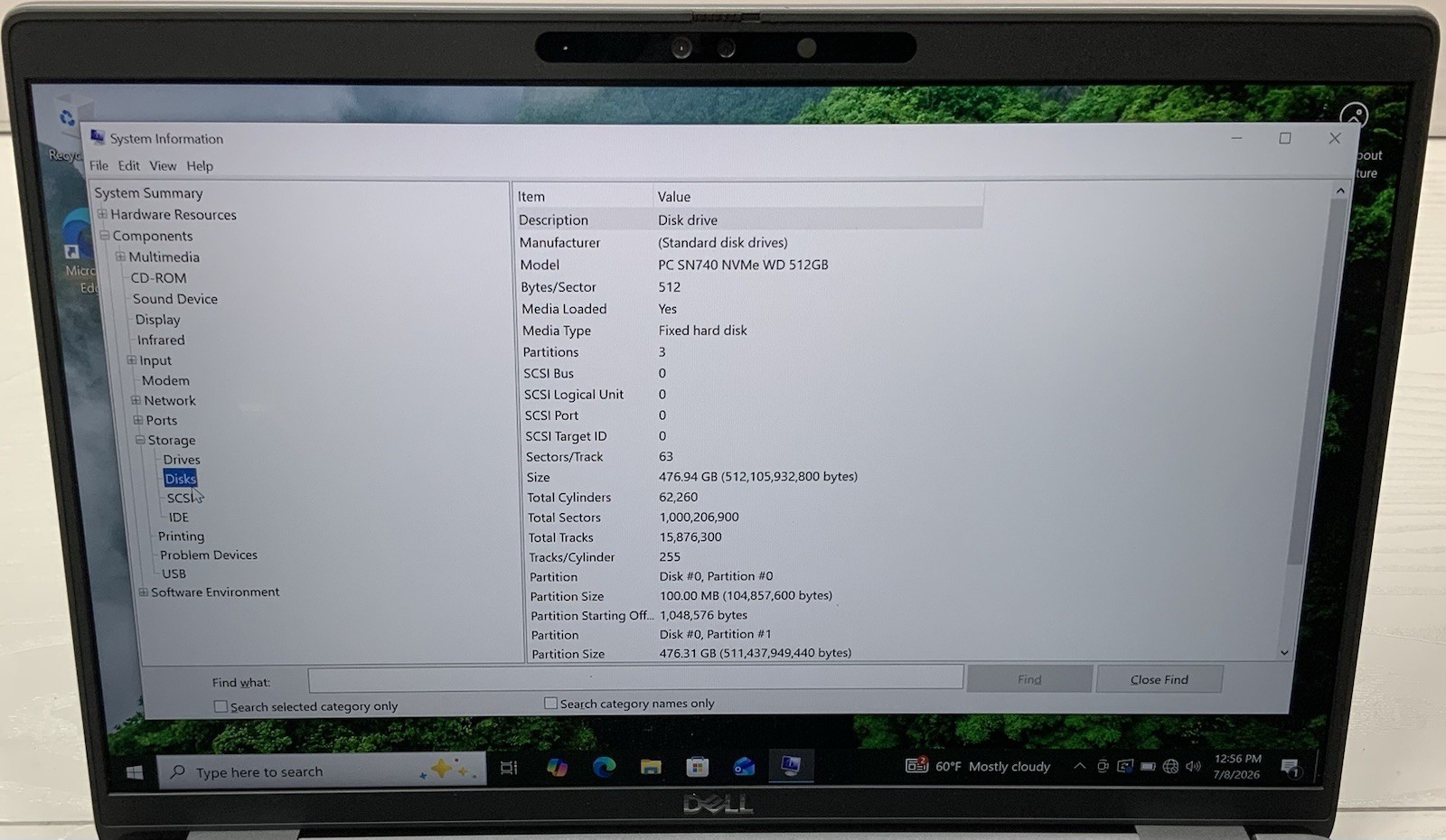Select System Summary in the tree

tap(148, 193)
